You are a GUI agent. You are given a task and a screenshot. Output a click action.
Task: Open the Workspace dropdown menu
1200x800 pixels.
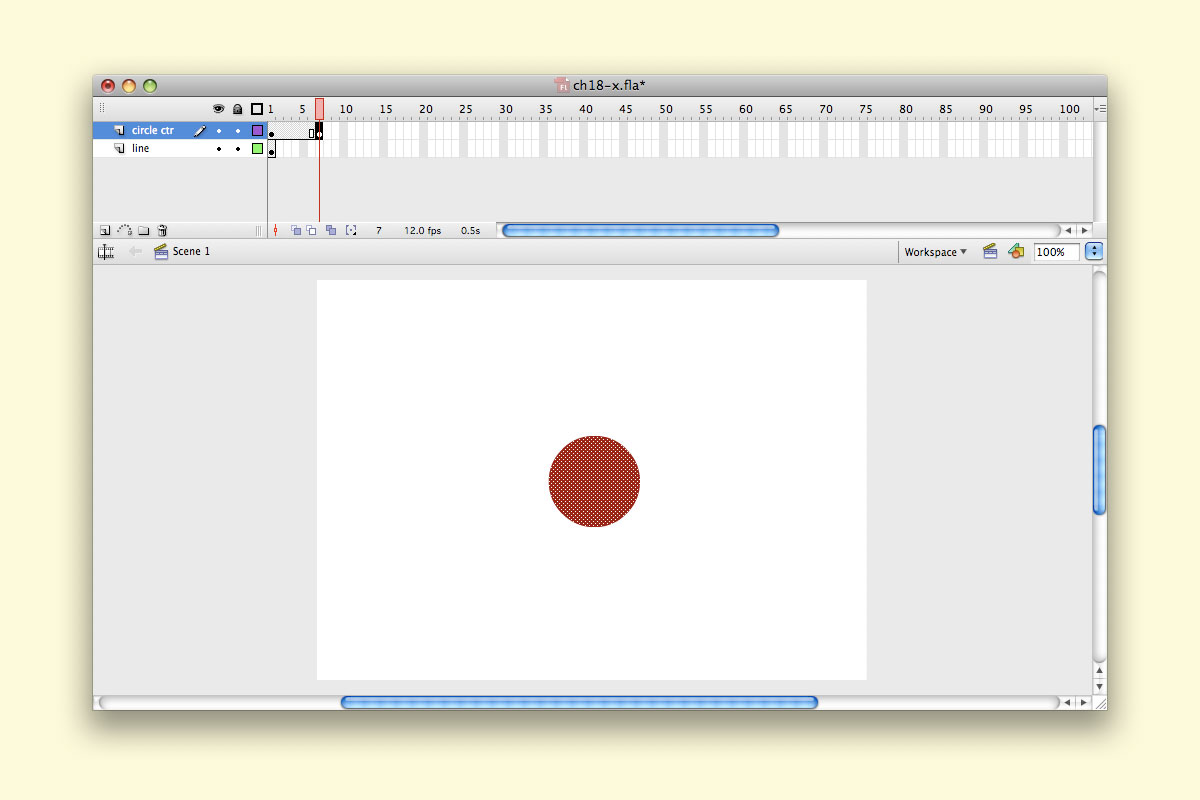pos(935,252)
